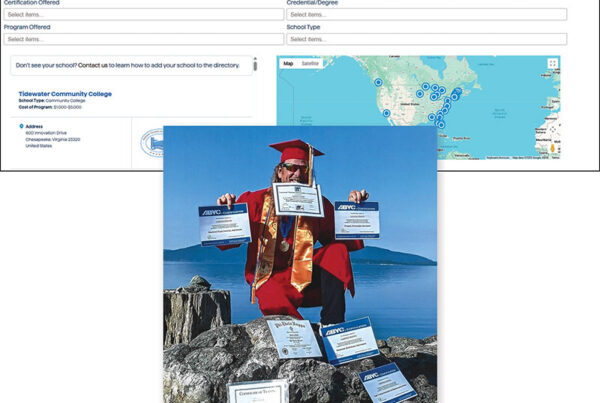The height and width of the screenshot is (403, 600).
Task: Click the Southern California map marker
Action: pos(386,112)
